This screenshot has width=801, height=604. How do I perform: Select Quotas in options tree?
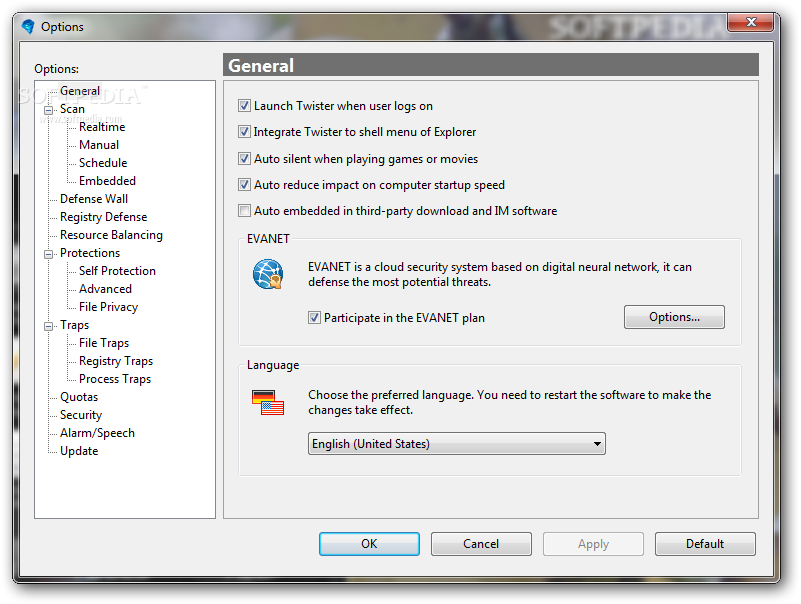[x=79, y=397]
